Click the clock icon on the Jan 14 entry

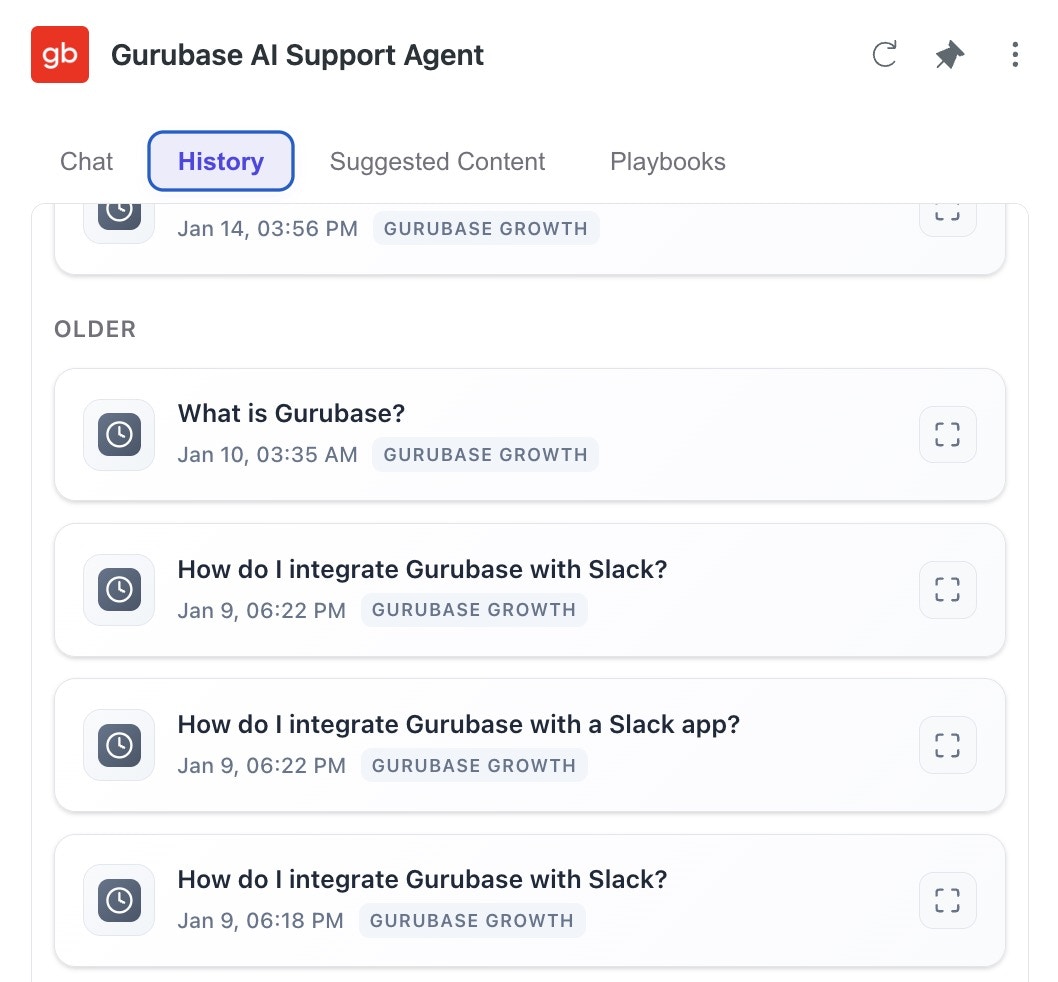pos(118,212)
